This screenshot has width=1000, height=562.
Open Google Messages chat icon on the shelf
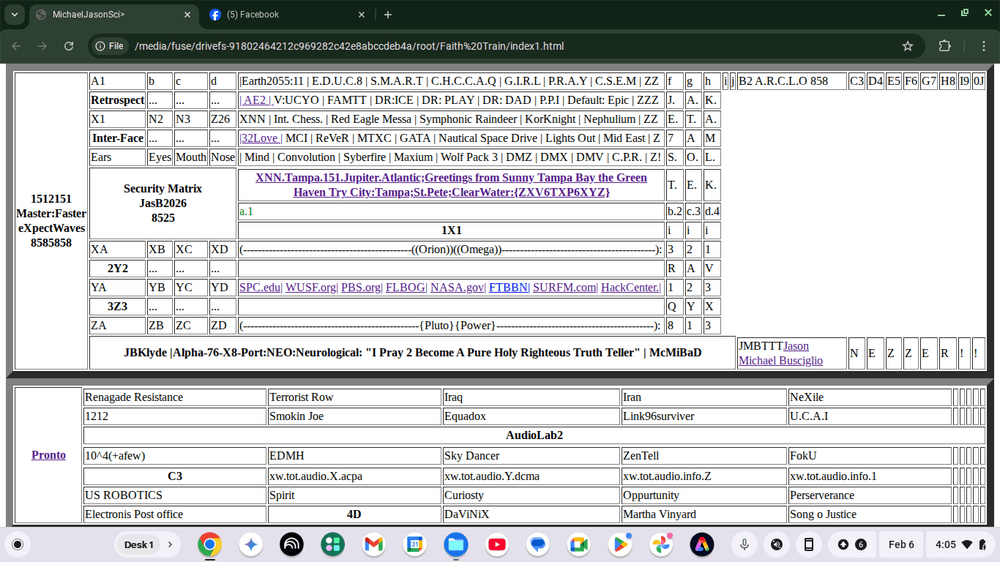(538, 545)
